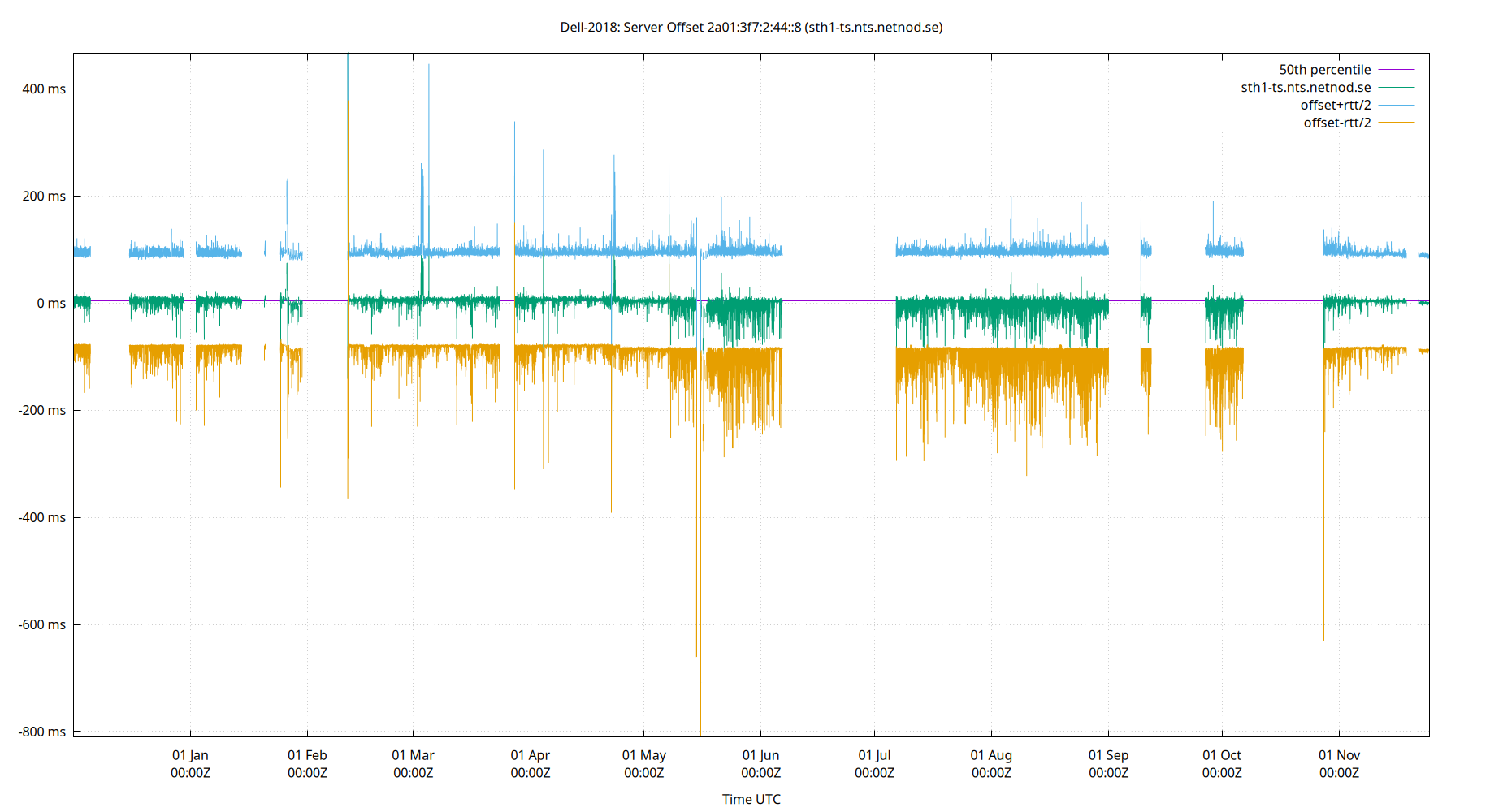Click the blue offset+rtt/2 trace near 01 Aug
1503x812 pixels.
click(x=991, y=250)
